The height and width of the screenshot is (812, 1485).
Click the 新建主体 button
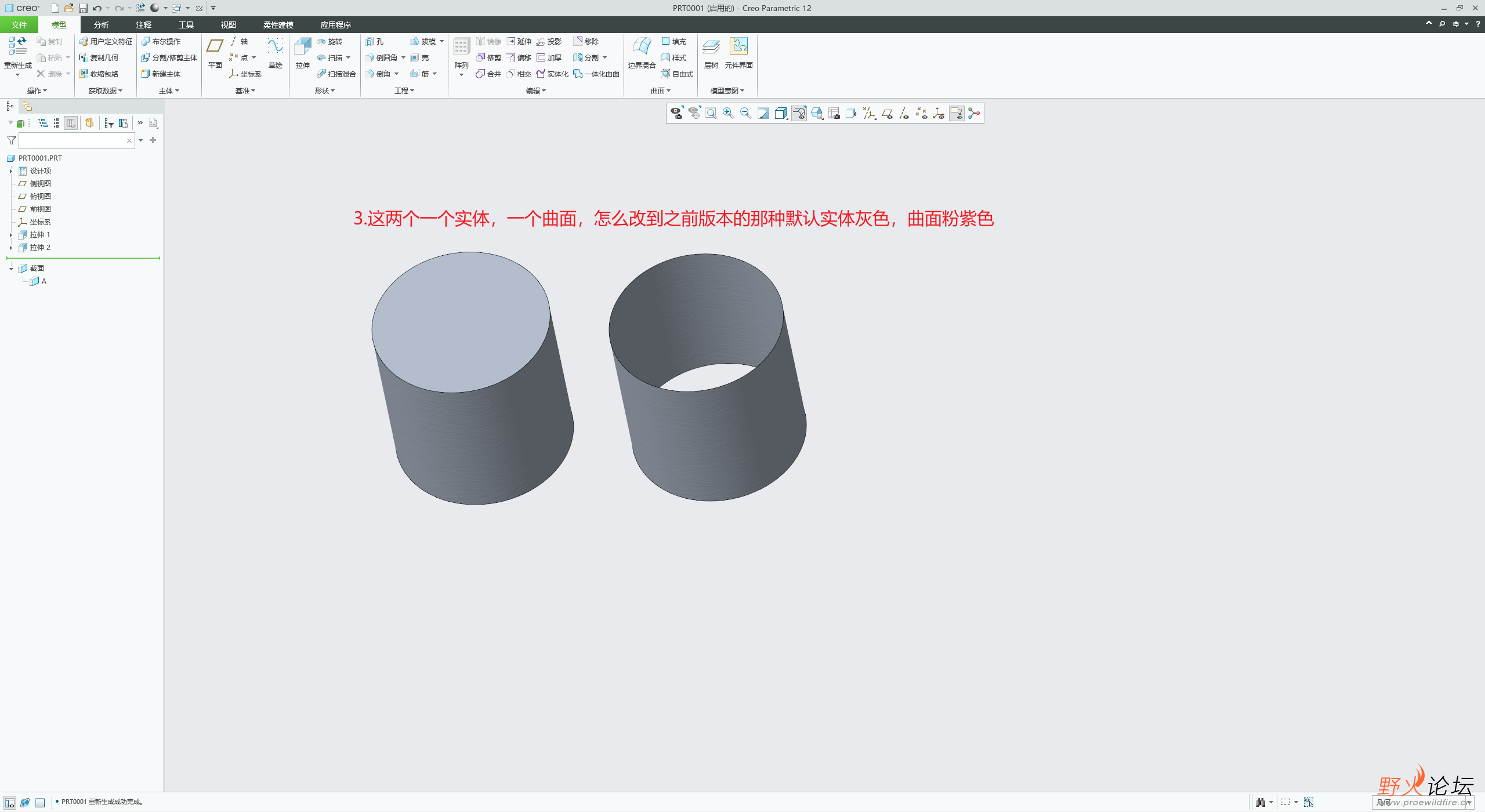(x=161, y=74)
